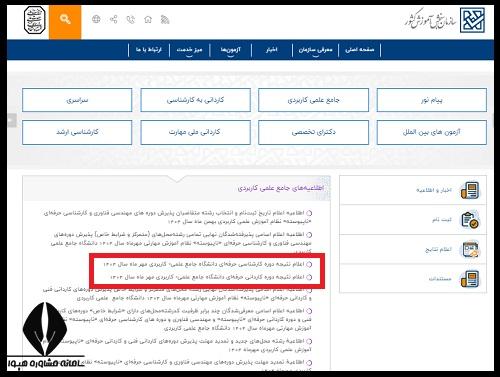Click the phone contact icon
The image size is (500, 377).
tap(131, 20)
